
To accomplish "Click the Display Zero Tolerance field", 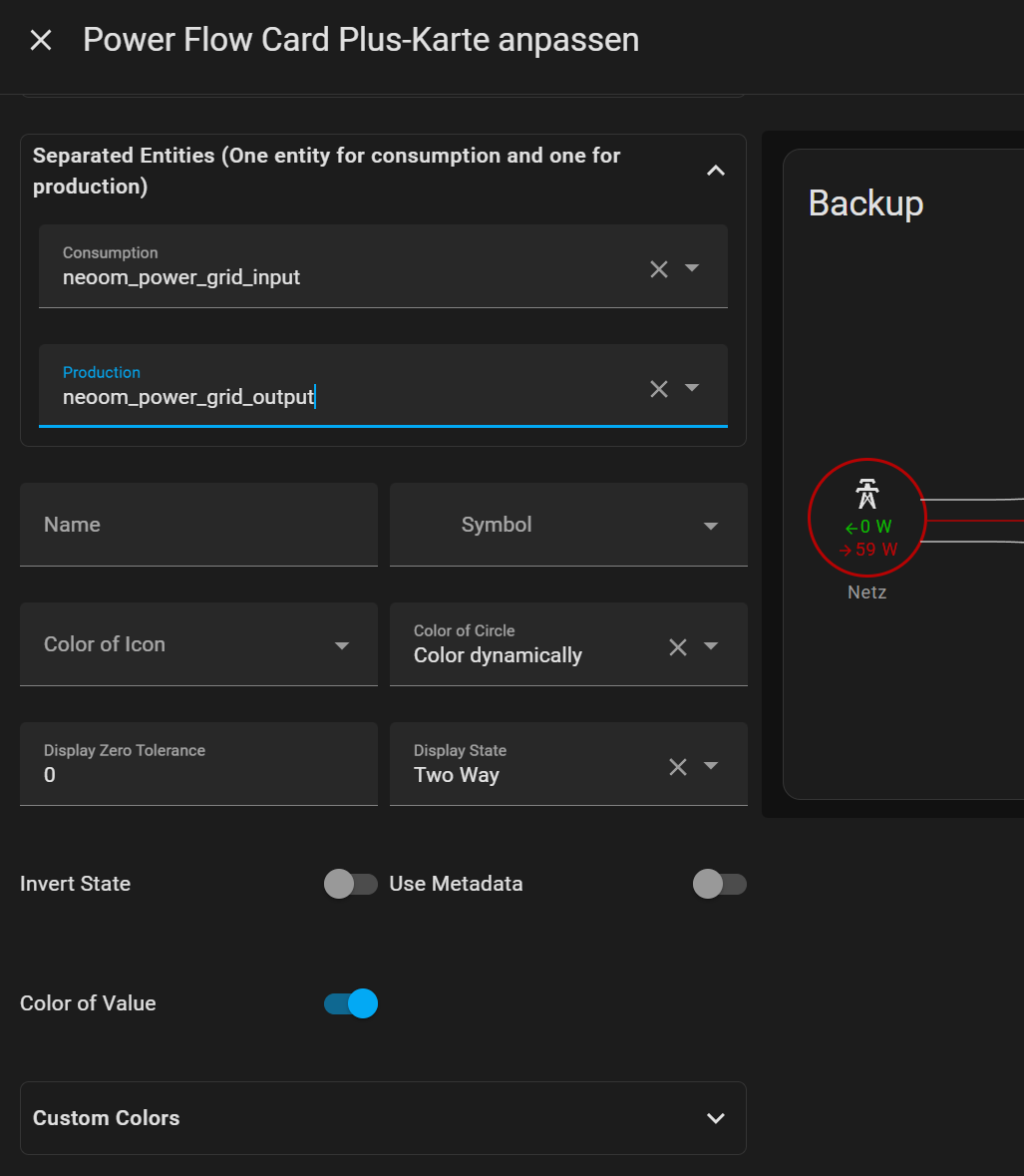I will tap(198, 764).
